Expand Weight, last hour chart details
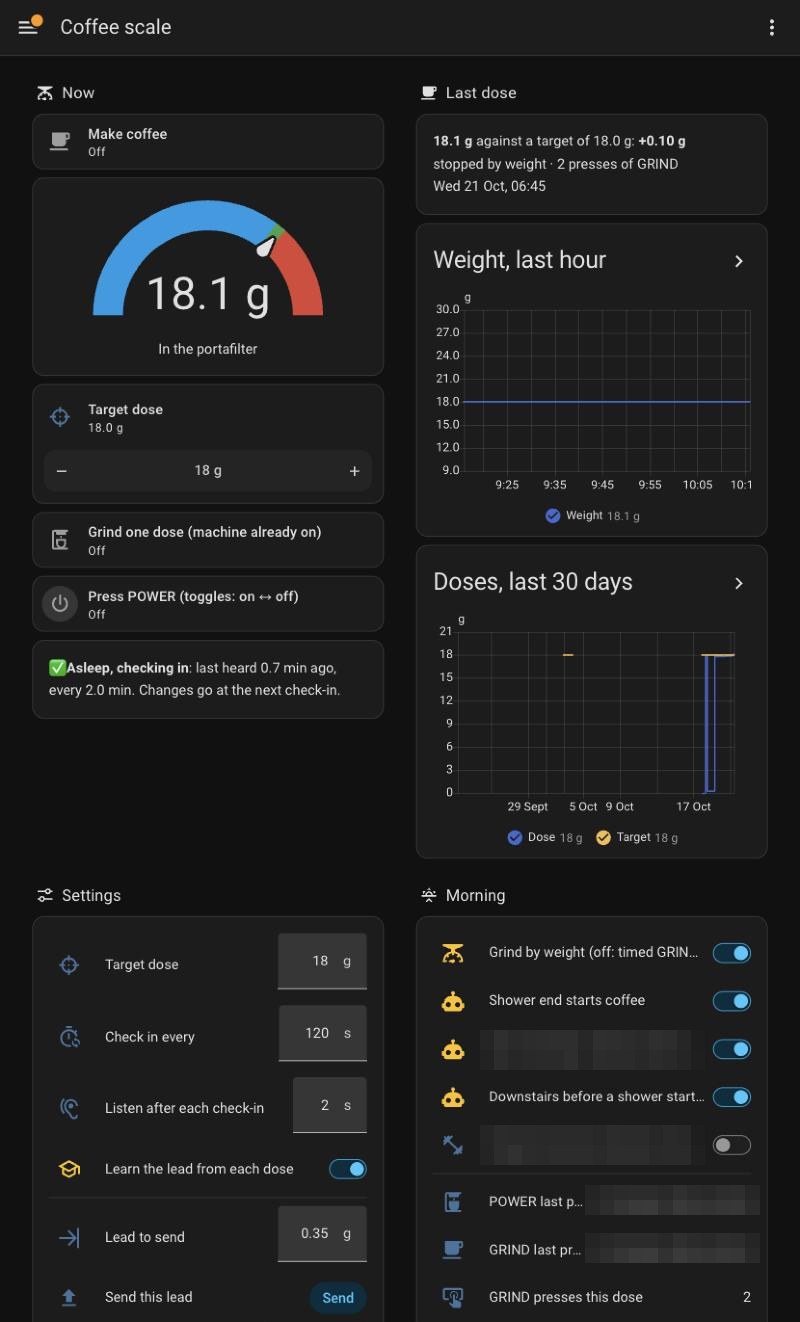Viewport: 800px width, 1322px height. tap(739, 261)
